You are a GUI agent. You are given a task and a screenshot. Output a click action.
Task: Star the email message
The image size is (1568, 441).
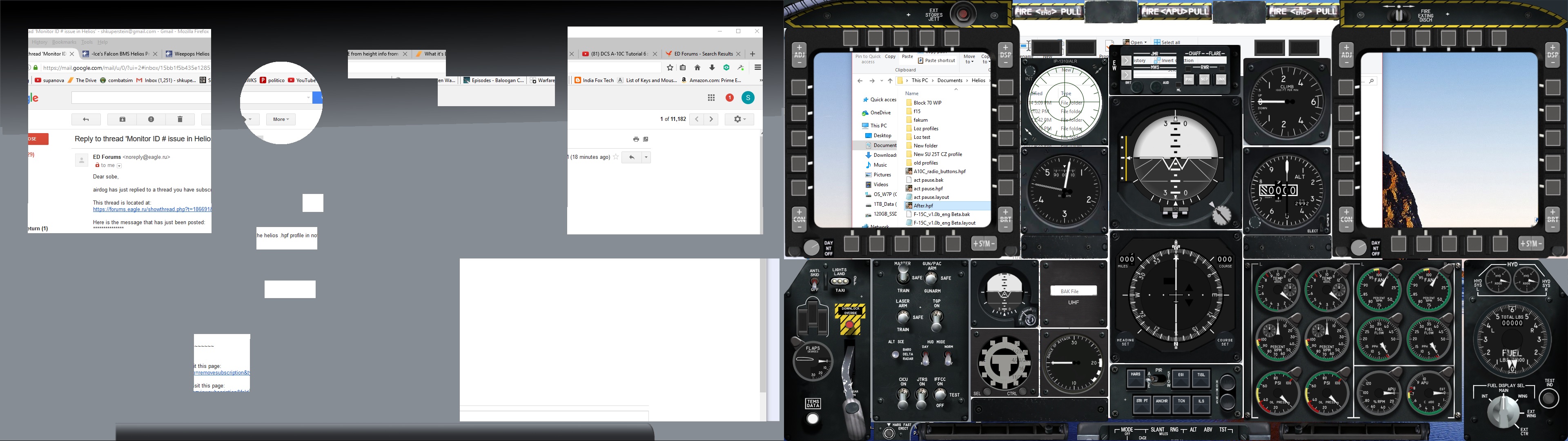pyautogui.click(x=616, y=157)
